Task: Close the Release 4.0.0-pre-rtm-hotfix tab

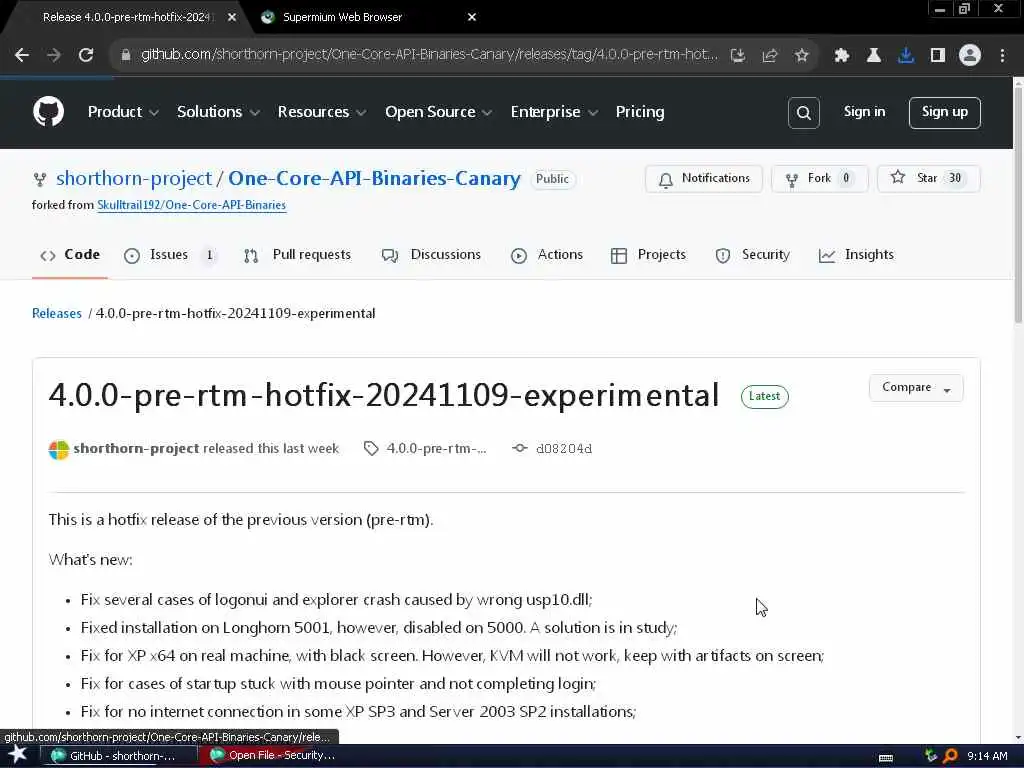Action: 232,18
